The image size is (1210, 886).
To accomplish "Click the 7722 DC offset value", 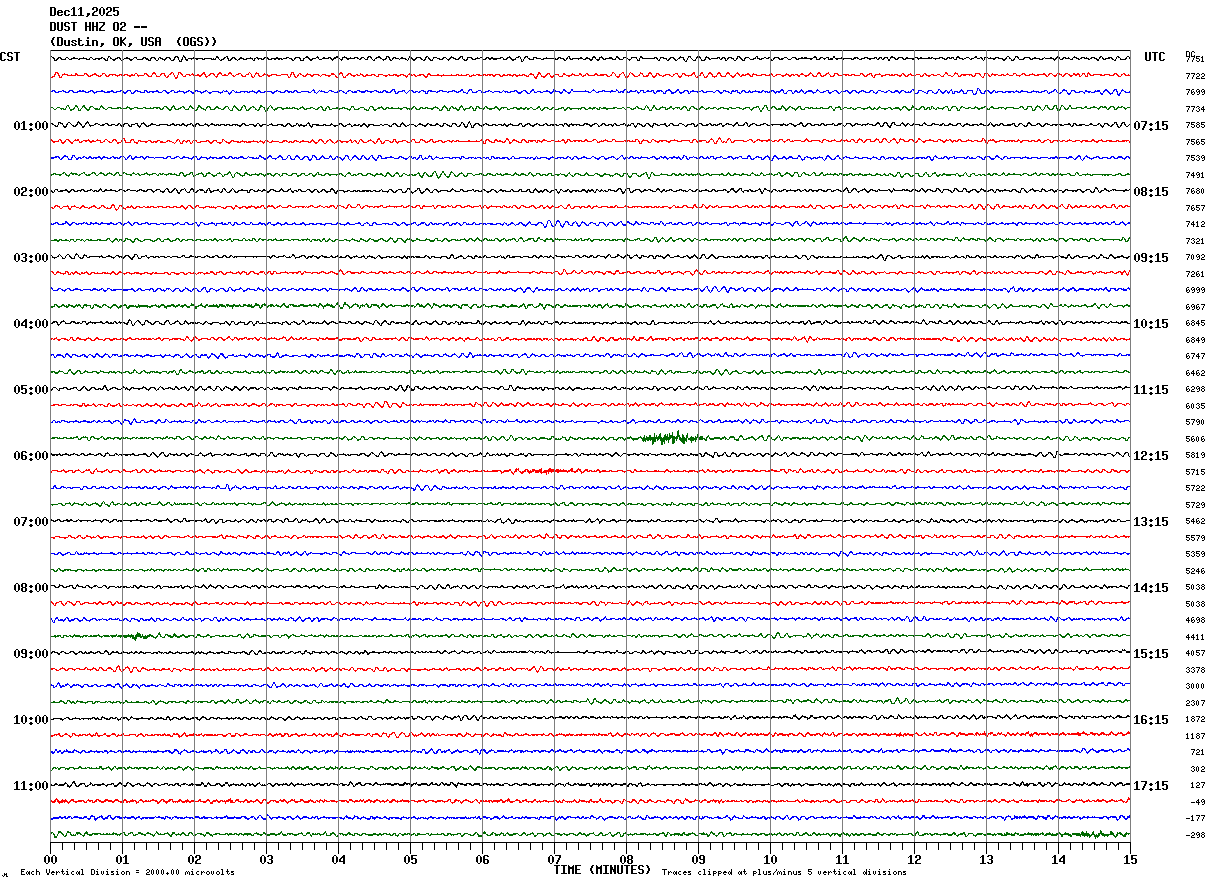I will tap(1195, 76).
